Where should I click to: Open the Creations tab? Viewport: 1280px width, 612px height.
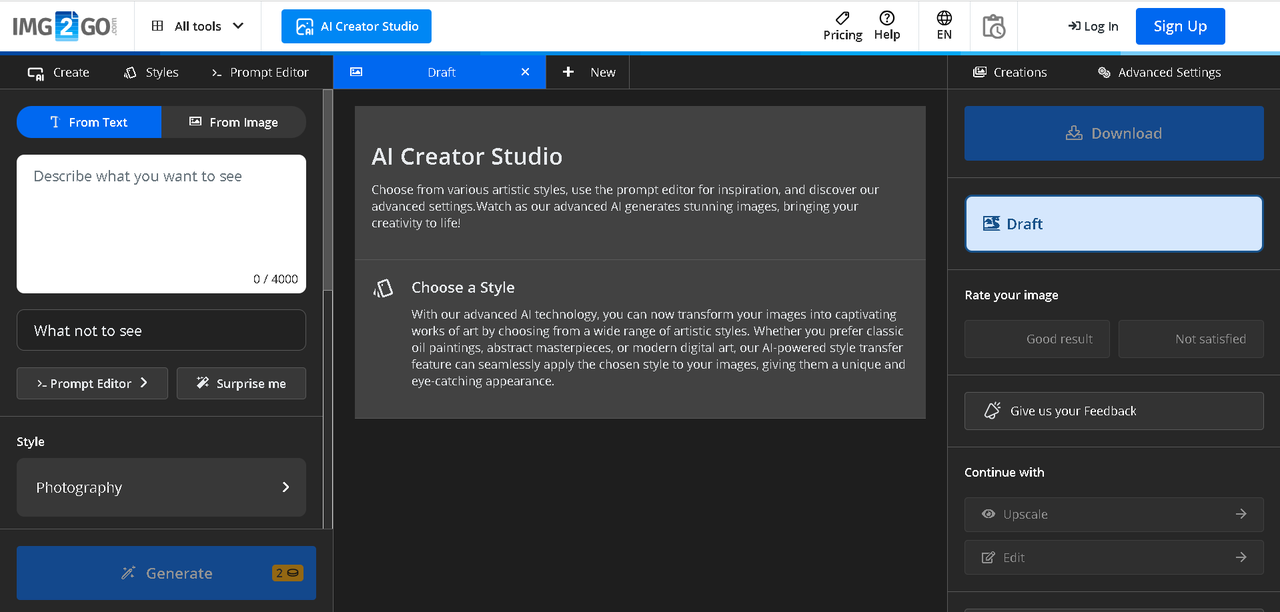click(x=1010, y=72)
